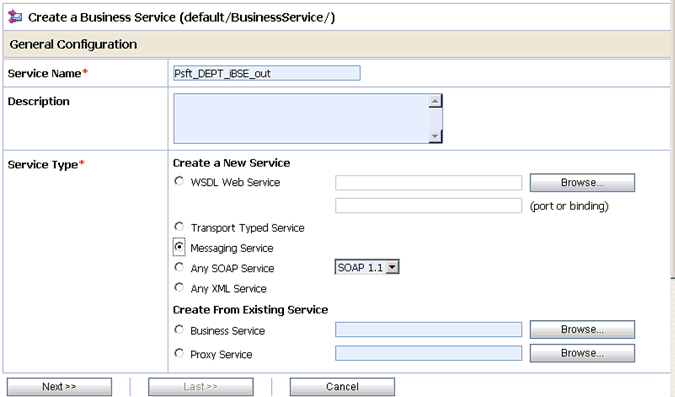This screenshot has width=675, height=397.
Task: Choose Transport Typed Service option
Action: click(x=179, y=226)
